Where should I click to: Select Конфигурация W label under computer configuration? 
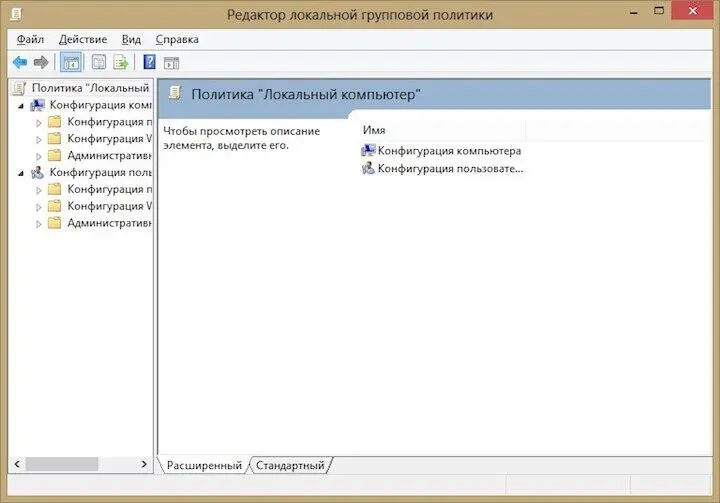(109, 138)
